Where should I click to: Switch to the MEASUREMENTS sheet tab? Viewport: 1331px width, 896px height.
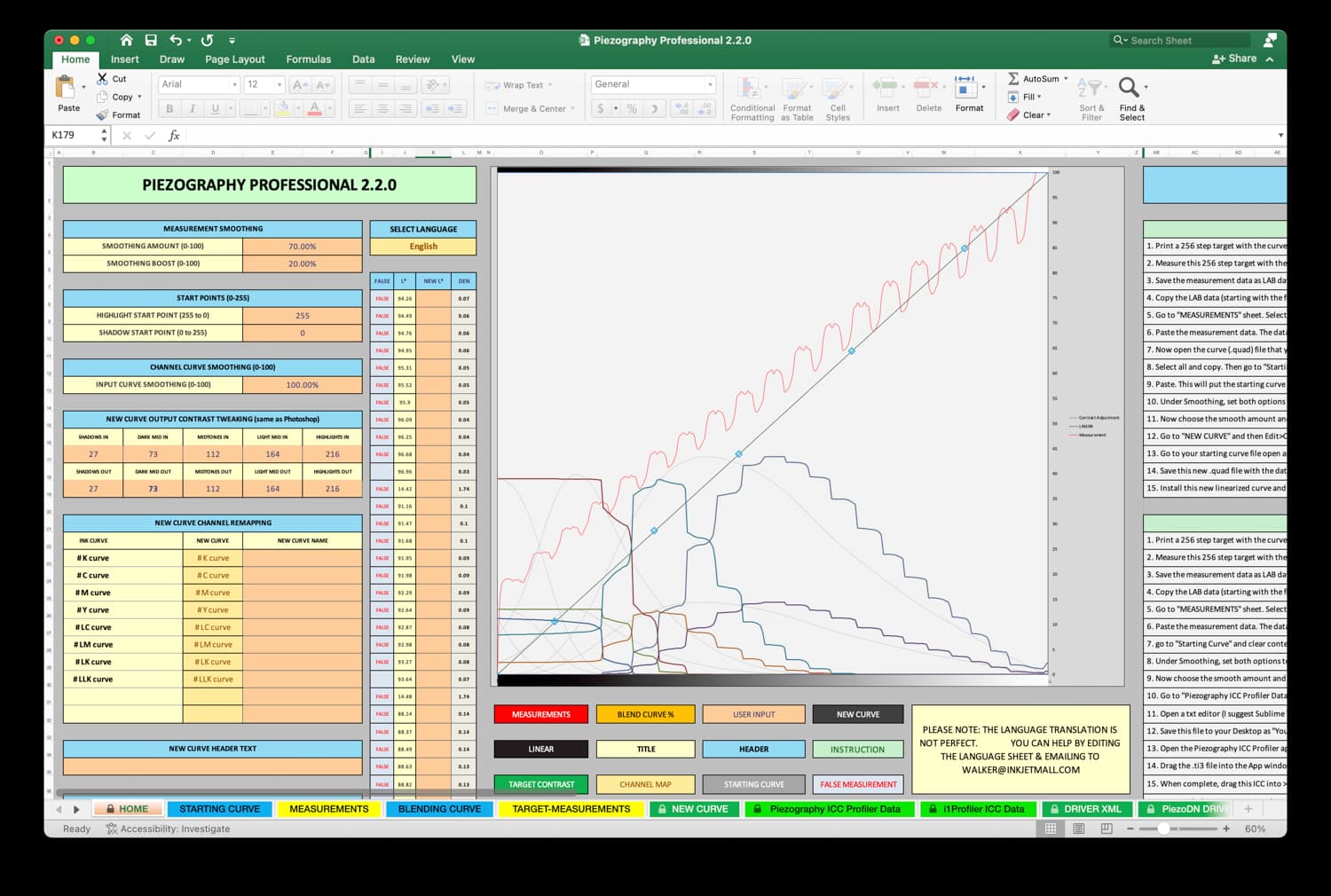click(x=328, y=809)
